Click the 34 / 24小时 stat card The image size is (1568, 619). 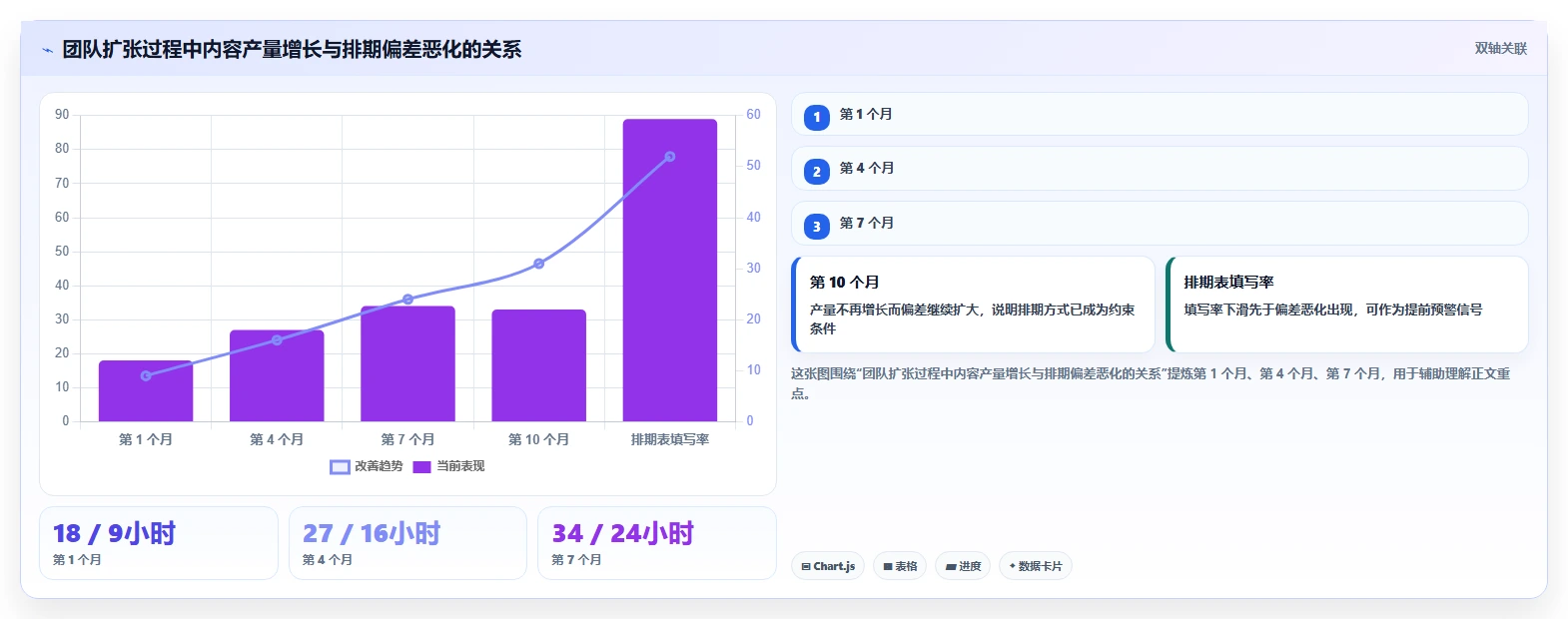[x=657, y=543]
